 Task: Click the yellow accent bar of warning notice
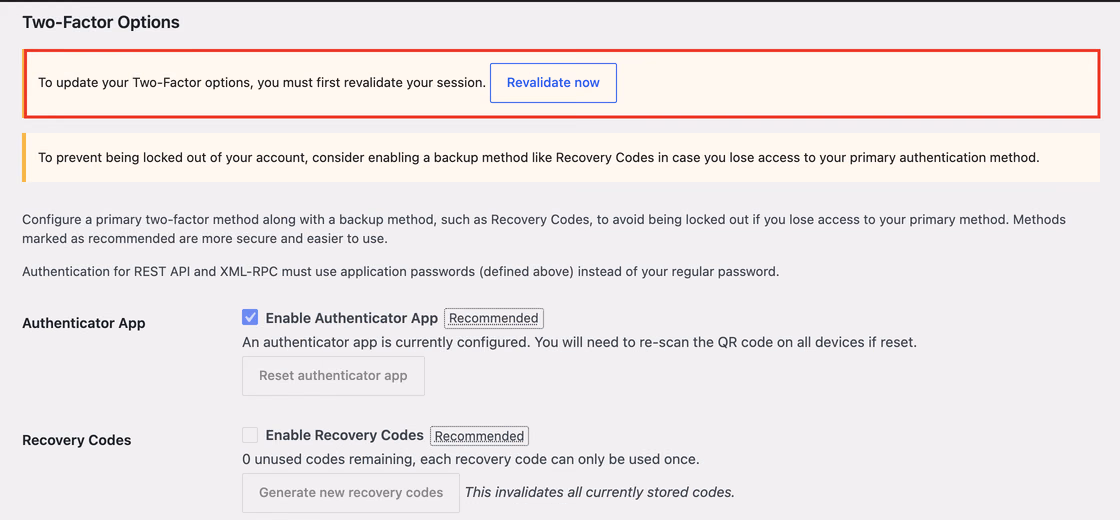coord(24,157)
